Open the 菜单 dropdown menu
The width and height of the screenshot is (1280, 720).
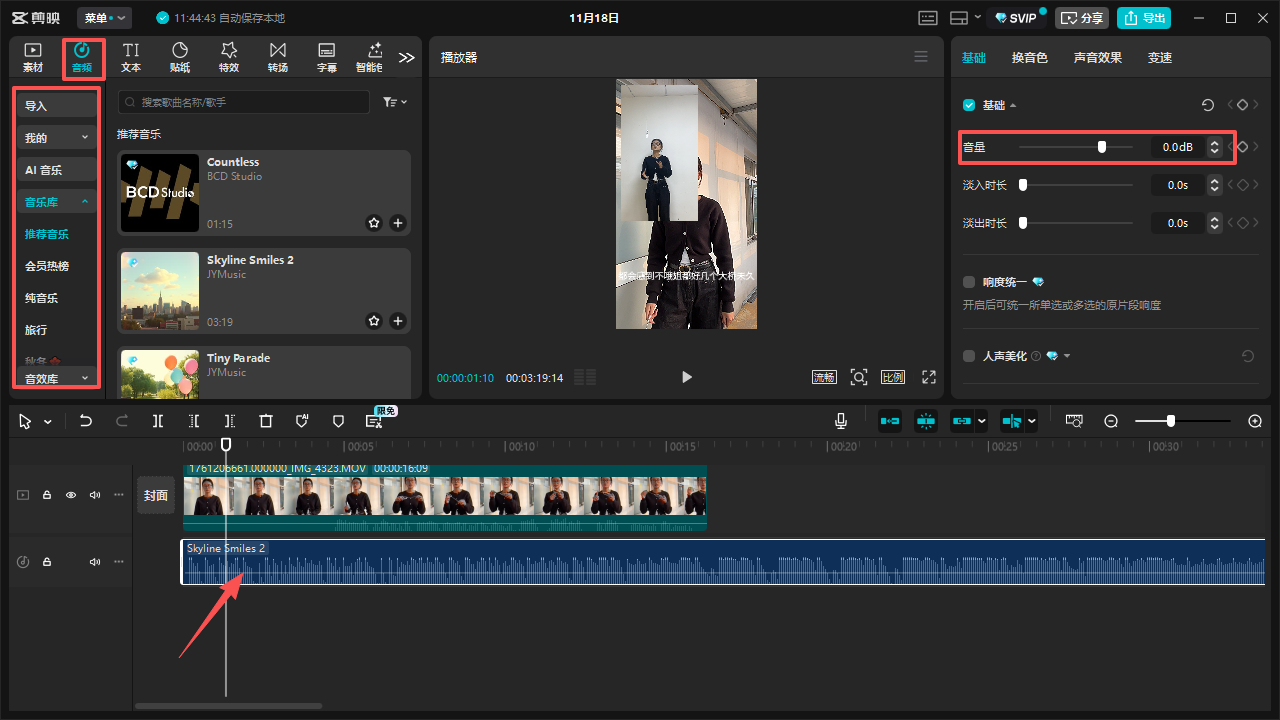(x=104, y=18)
